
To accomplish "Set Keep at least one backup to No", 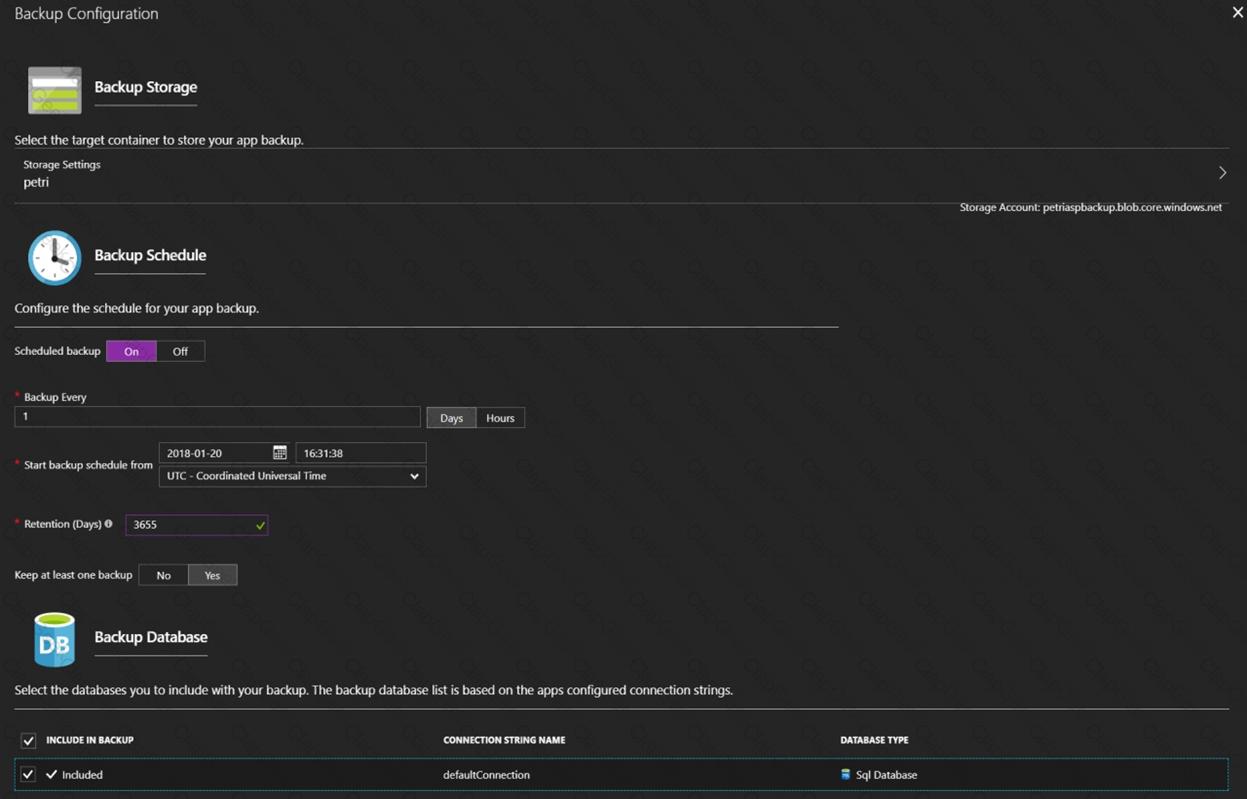I will point(163,575).
